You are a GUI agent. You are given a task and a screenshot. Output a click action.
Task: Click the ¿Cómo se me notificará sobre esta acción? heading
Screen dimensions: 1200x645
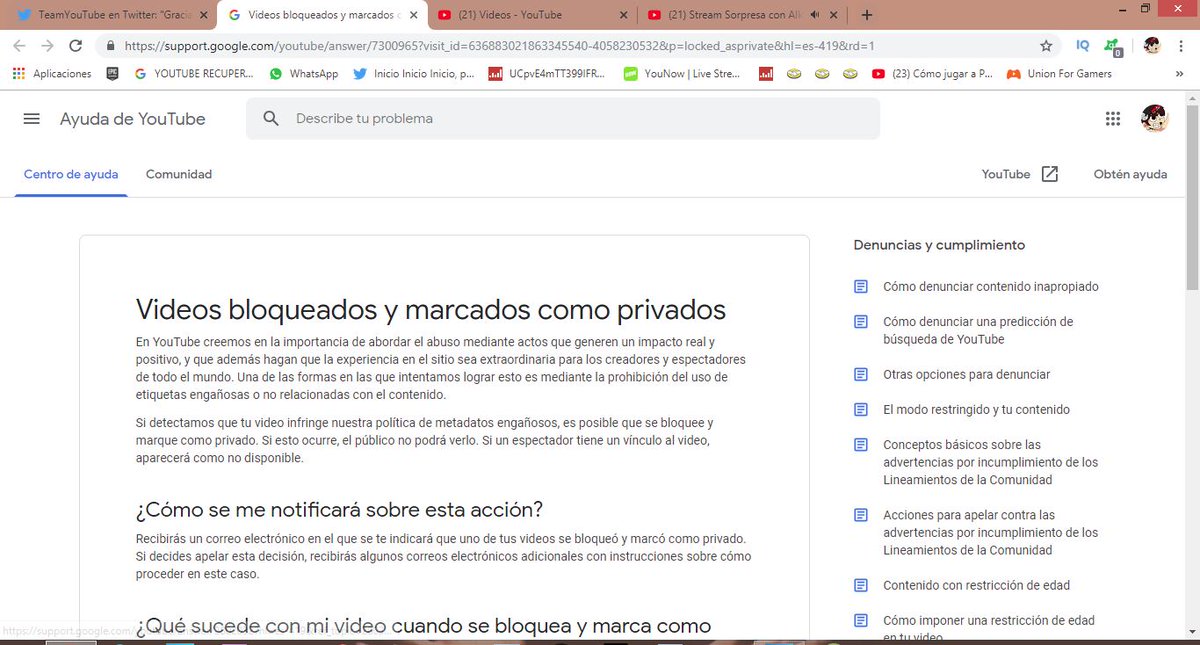click(x=339, y=509)
